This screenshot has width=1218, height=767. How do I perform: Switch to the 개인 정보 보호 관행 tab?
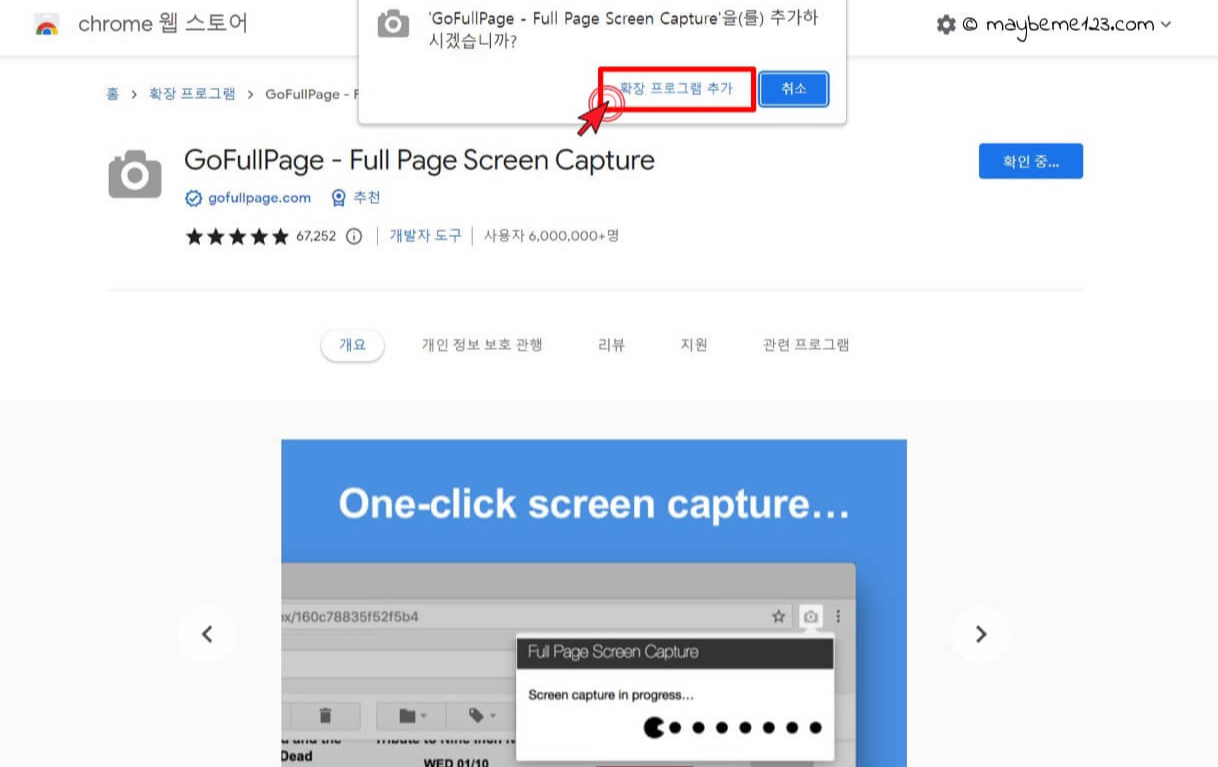[482, 345]
